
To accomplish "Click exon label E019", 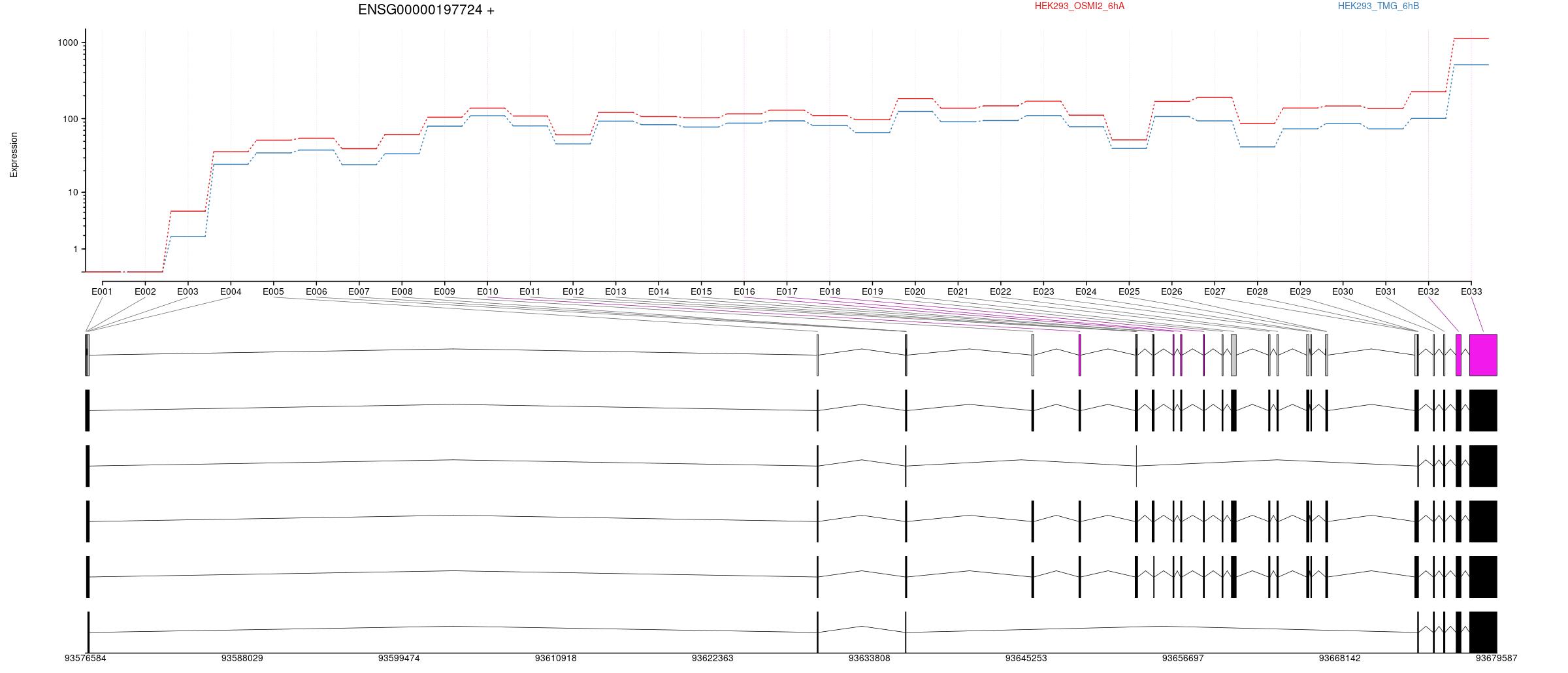I will click(x=872, y=291).
